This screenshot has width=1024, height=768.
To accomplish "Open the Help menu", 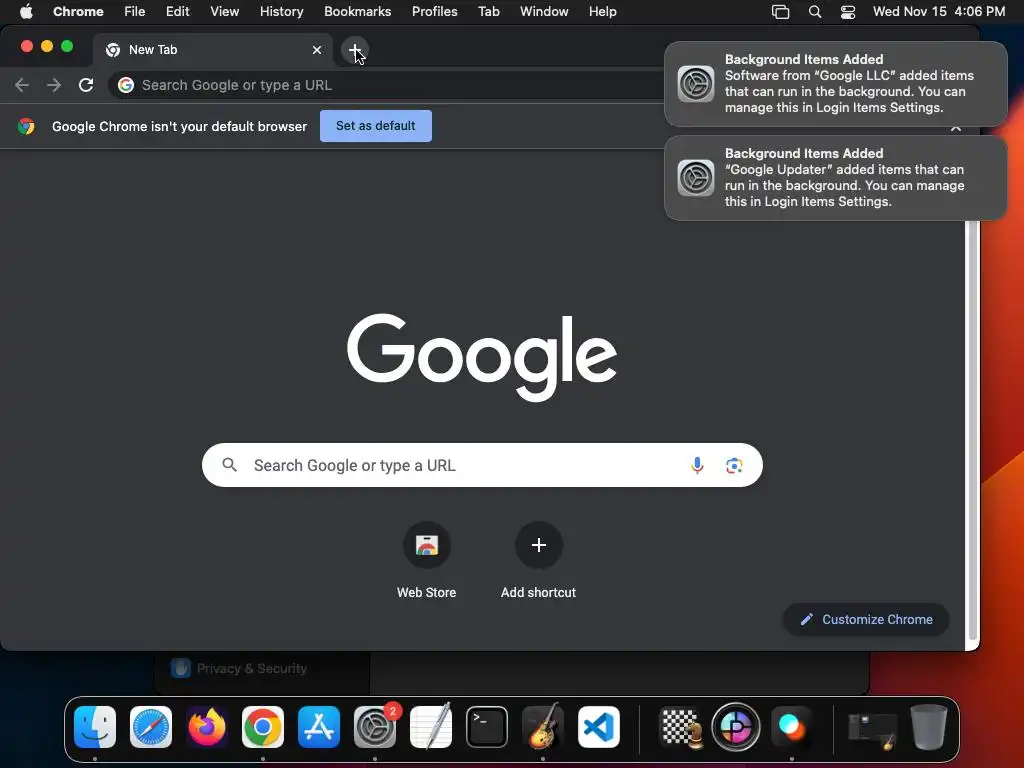I will (602, 12).
